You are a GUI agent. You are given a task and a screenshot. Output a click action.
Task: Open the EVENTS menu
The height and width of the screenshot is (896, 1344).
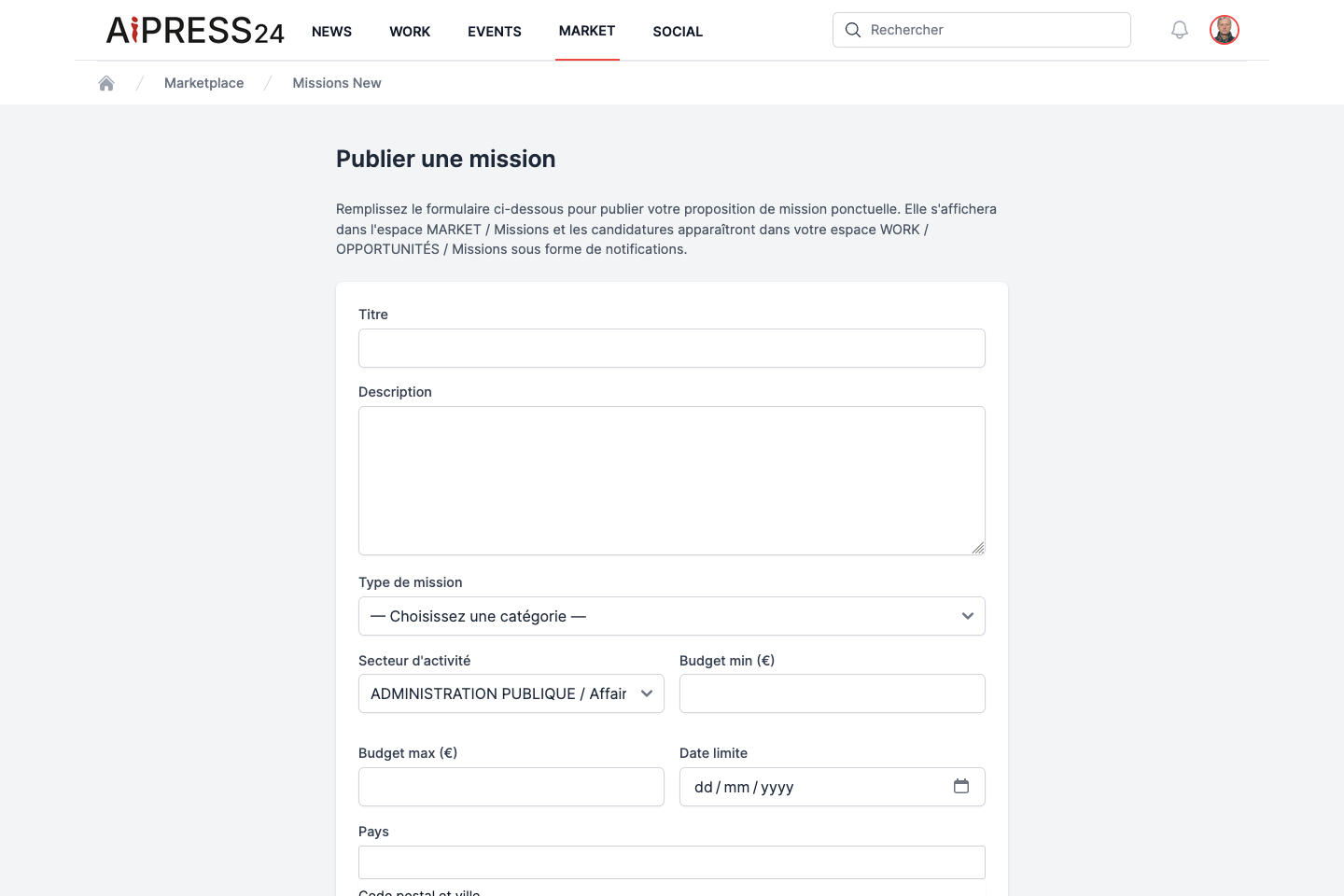coord(495,32)
